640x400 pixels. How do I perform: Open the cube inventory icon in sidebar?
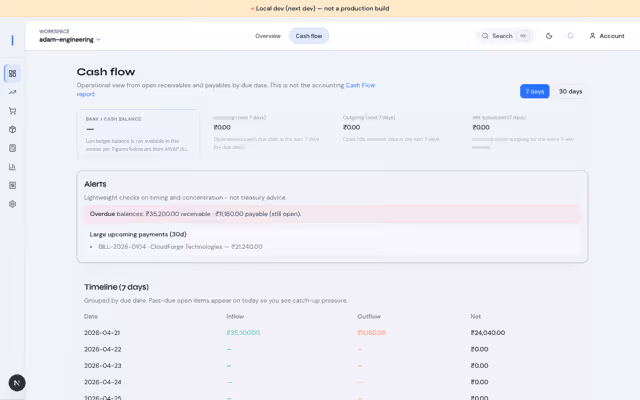coord(13,129)
